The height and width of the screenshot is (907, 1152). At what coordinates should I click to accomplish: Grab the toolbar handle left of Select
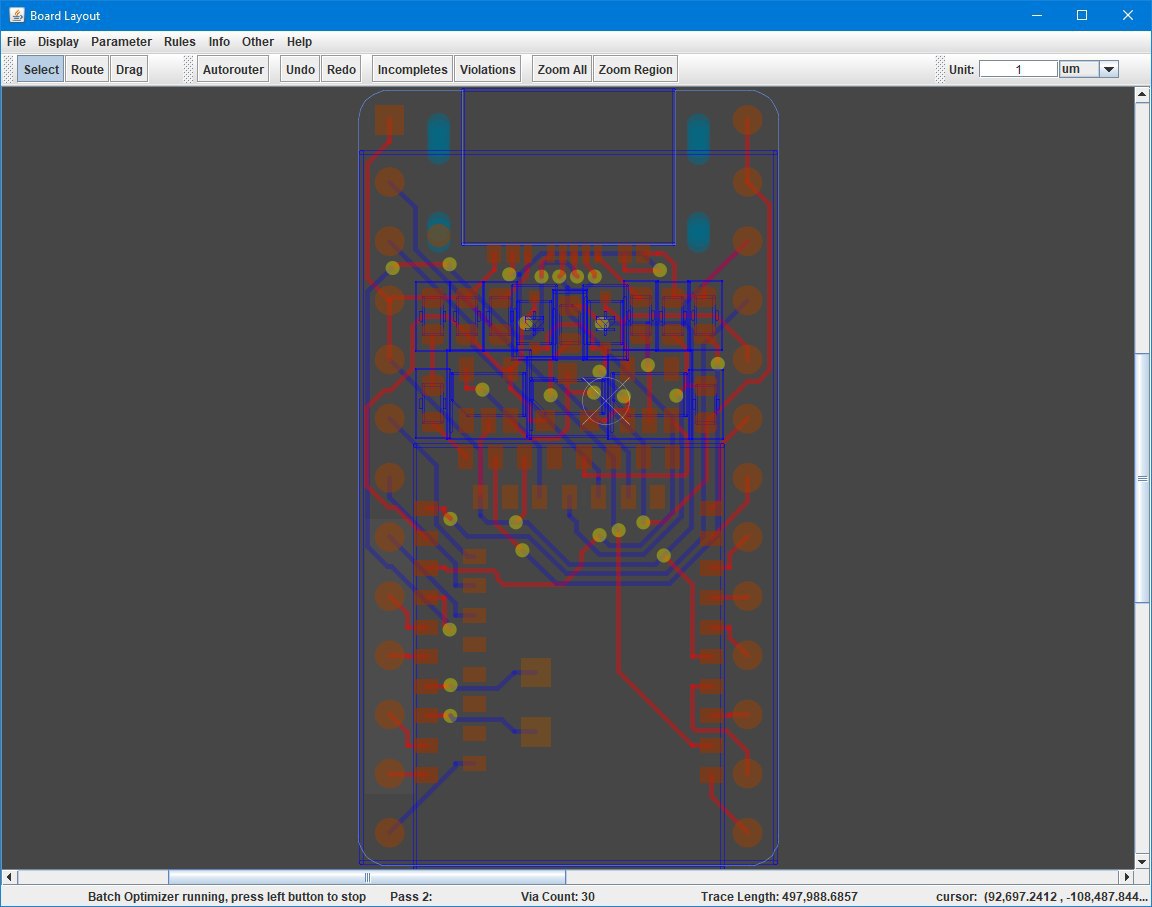[9, 69]
